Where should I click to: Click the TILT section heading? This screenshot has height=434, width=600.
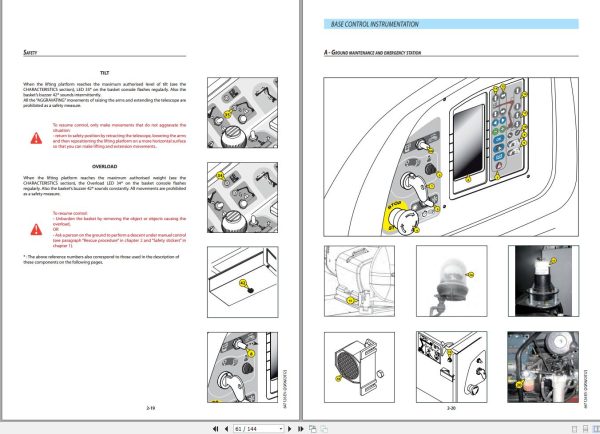[104, 73]
